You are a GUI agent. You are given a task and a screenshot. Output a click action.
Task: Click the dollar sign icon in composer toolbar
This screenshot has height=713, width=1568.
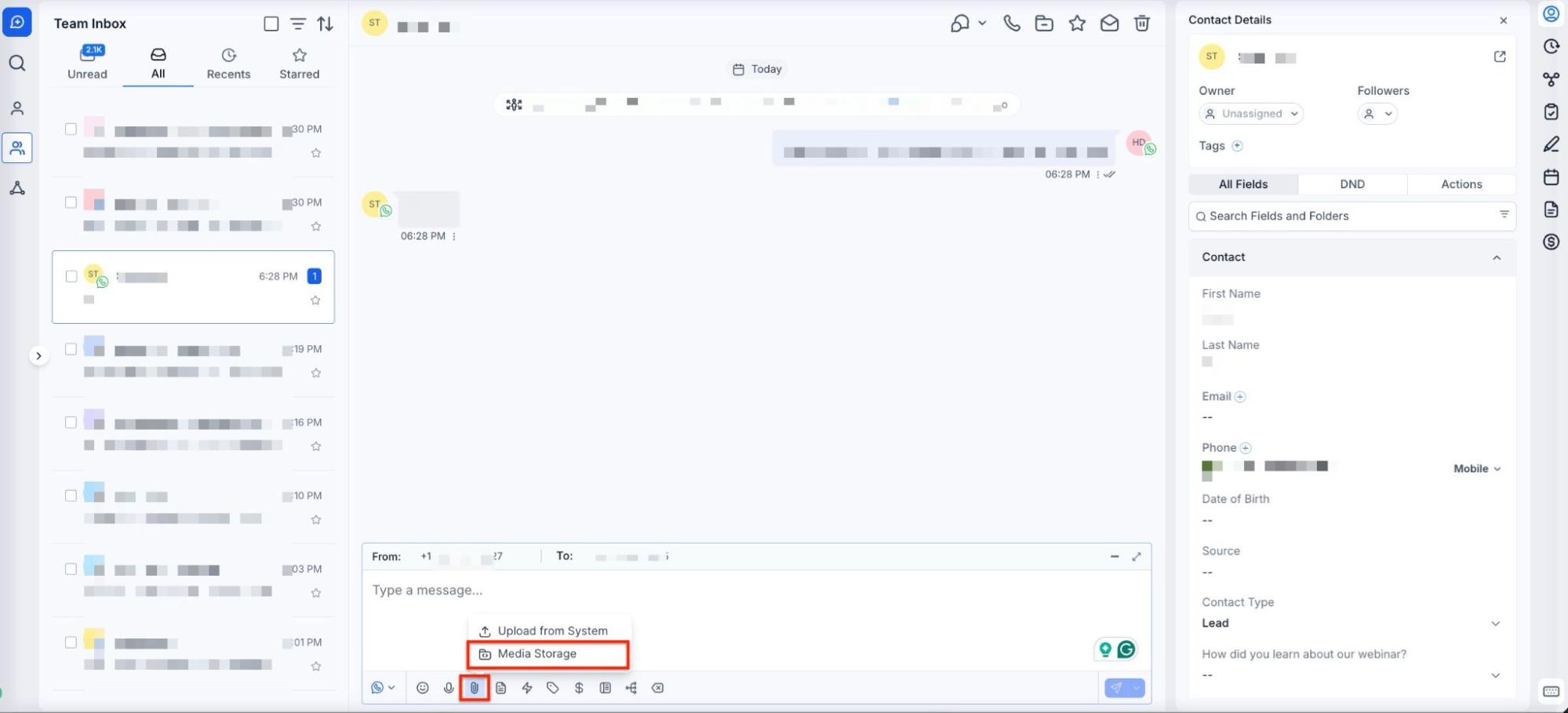point(579,688)
